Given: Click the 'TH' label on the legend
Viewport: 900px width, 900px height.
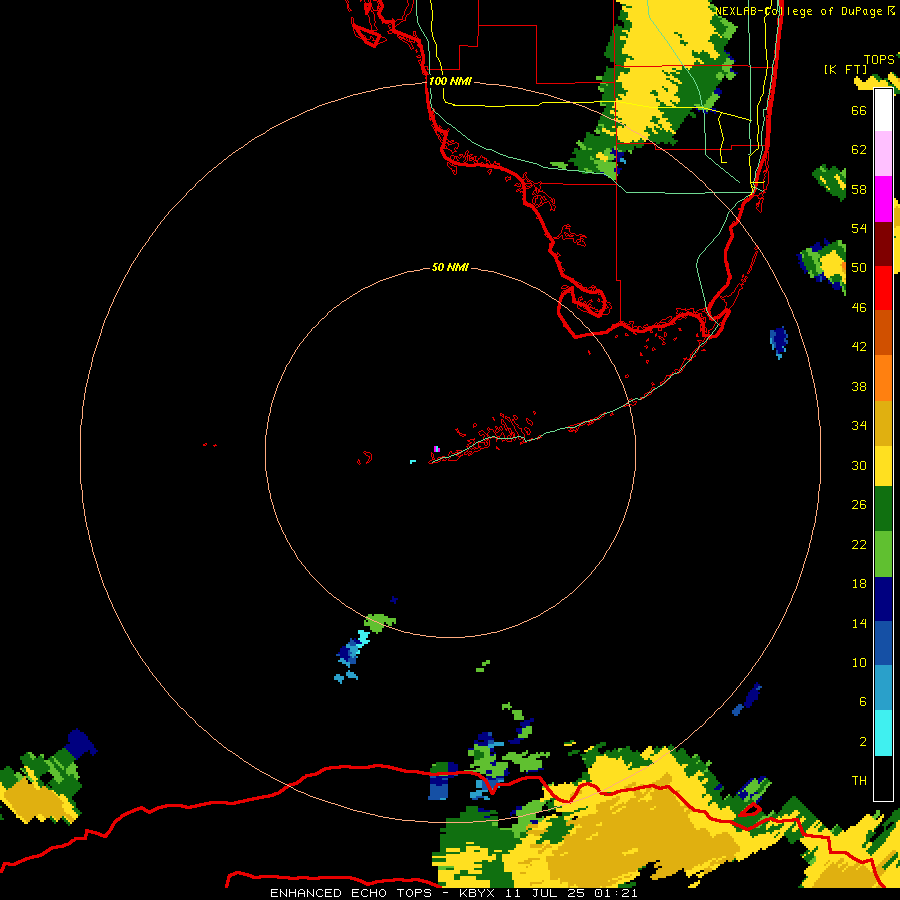Looking at the screenshot, I should tap(859, 781).
